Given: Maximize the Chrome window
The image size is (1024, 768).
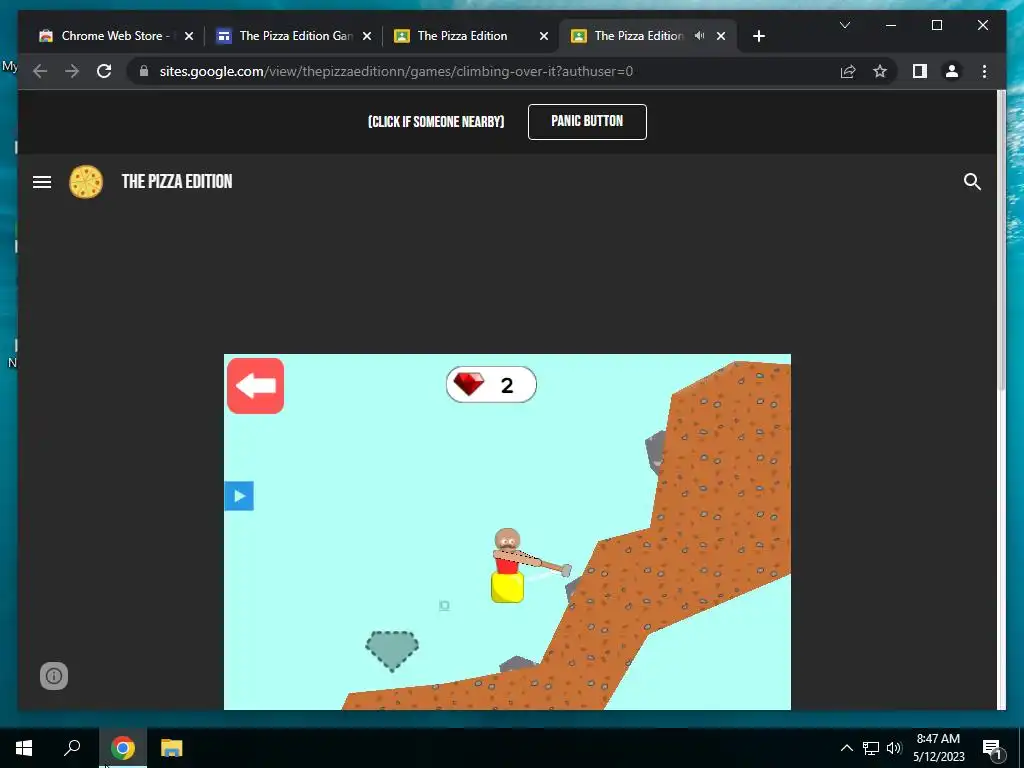Looking at the screenshot, I should 936,25.
